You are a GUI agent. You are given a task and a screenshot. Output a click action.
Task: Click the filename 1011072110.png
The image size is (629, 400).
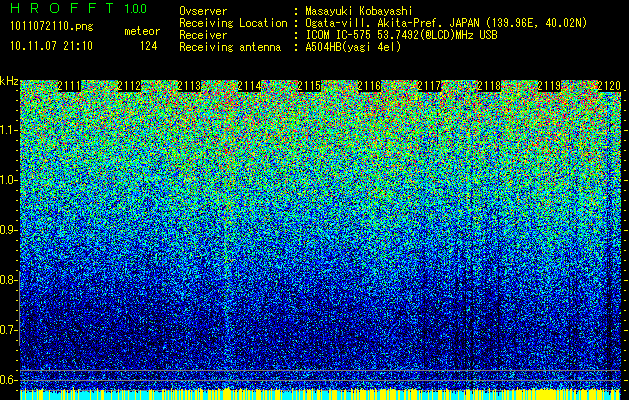(52, 27)
